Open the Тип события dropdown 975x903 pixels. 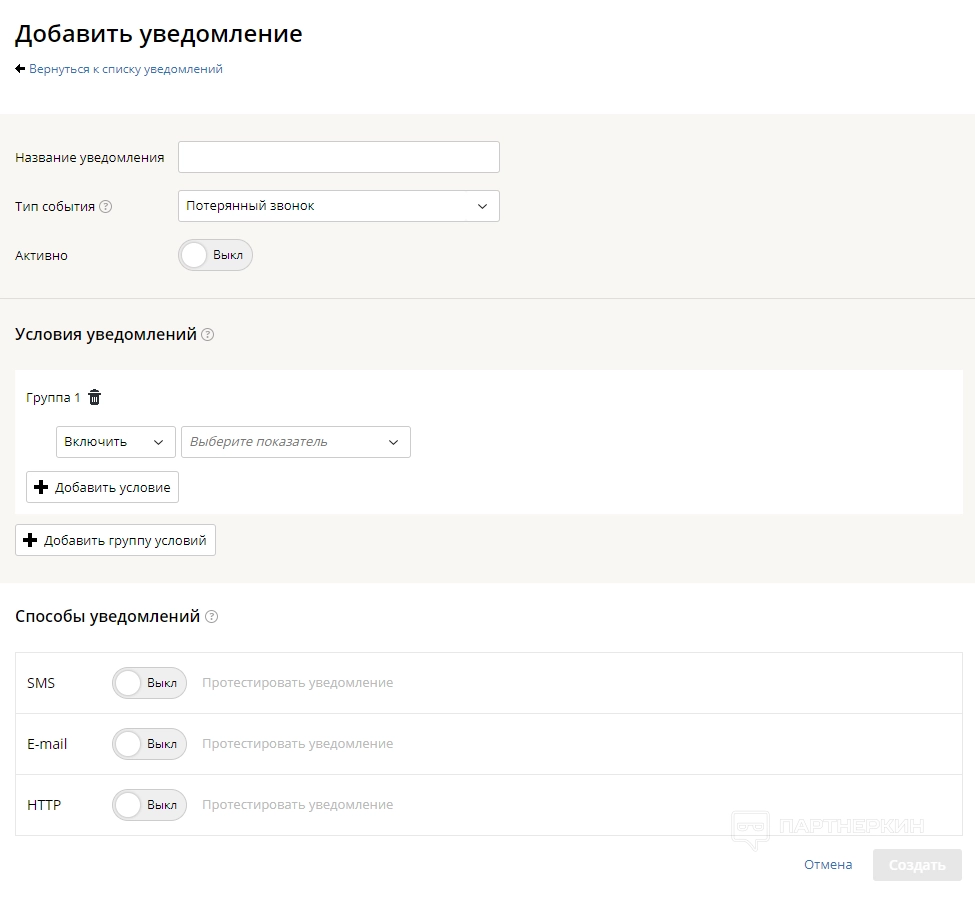pos(338,206)
